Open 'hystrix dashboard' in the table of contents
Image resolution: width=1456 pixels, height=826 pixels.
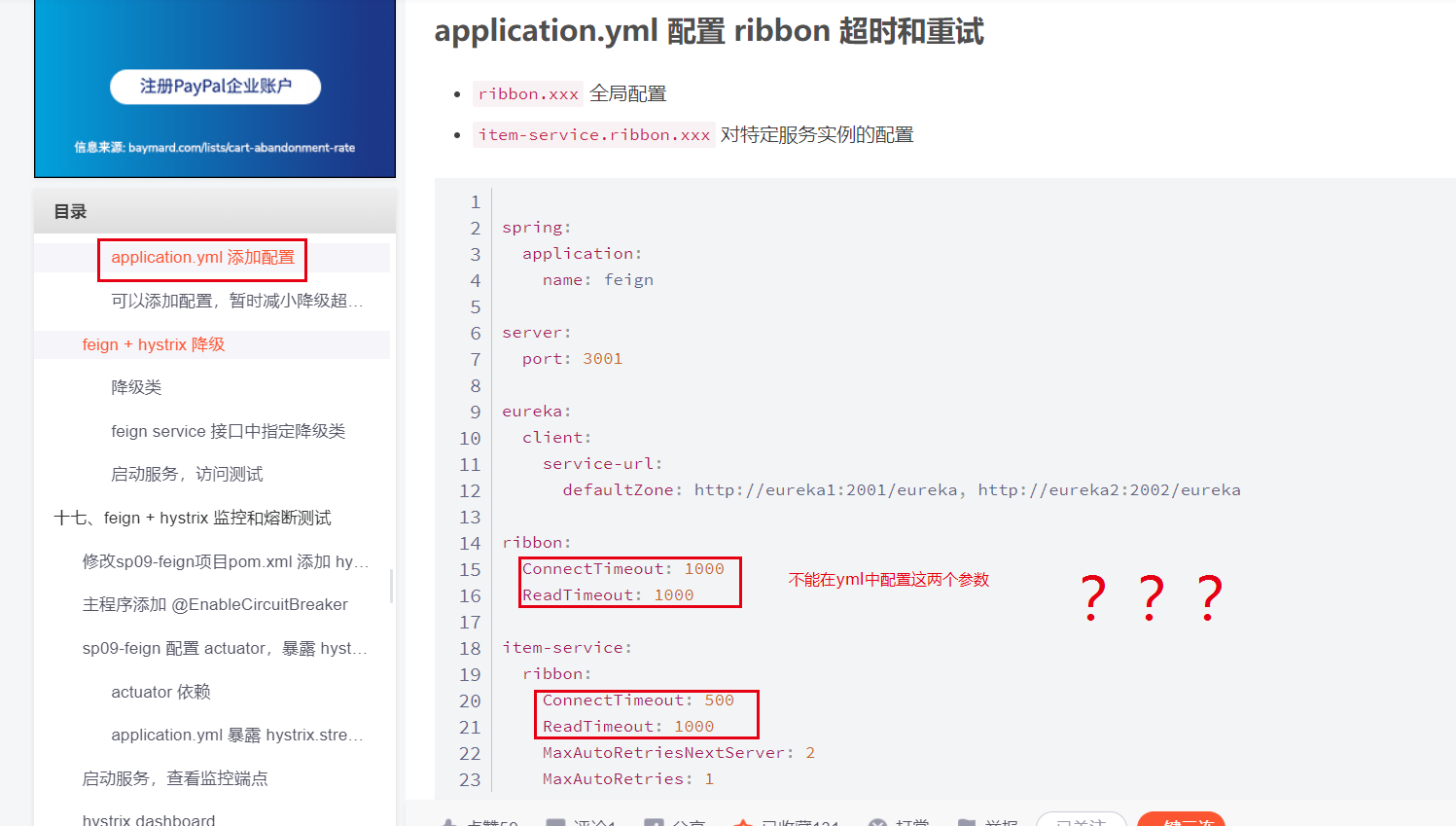pos(146,818)
